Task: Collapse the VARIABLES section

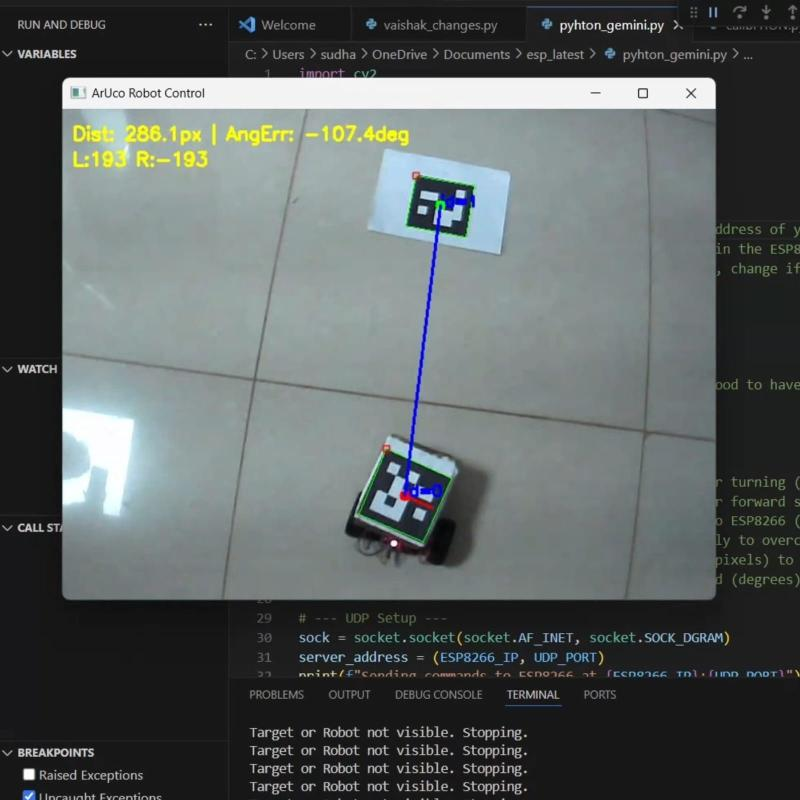Action: pyautogui.click(x=7, y=54)
